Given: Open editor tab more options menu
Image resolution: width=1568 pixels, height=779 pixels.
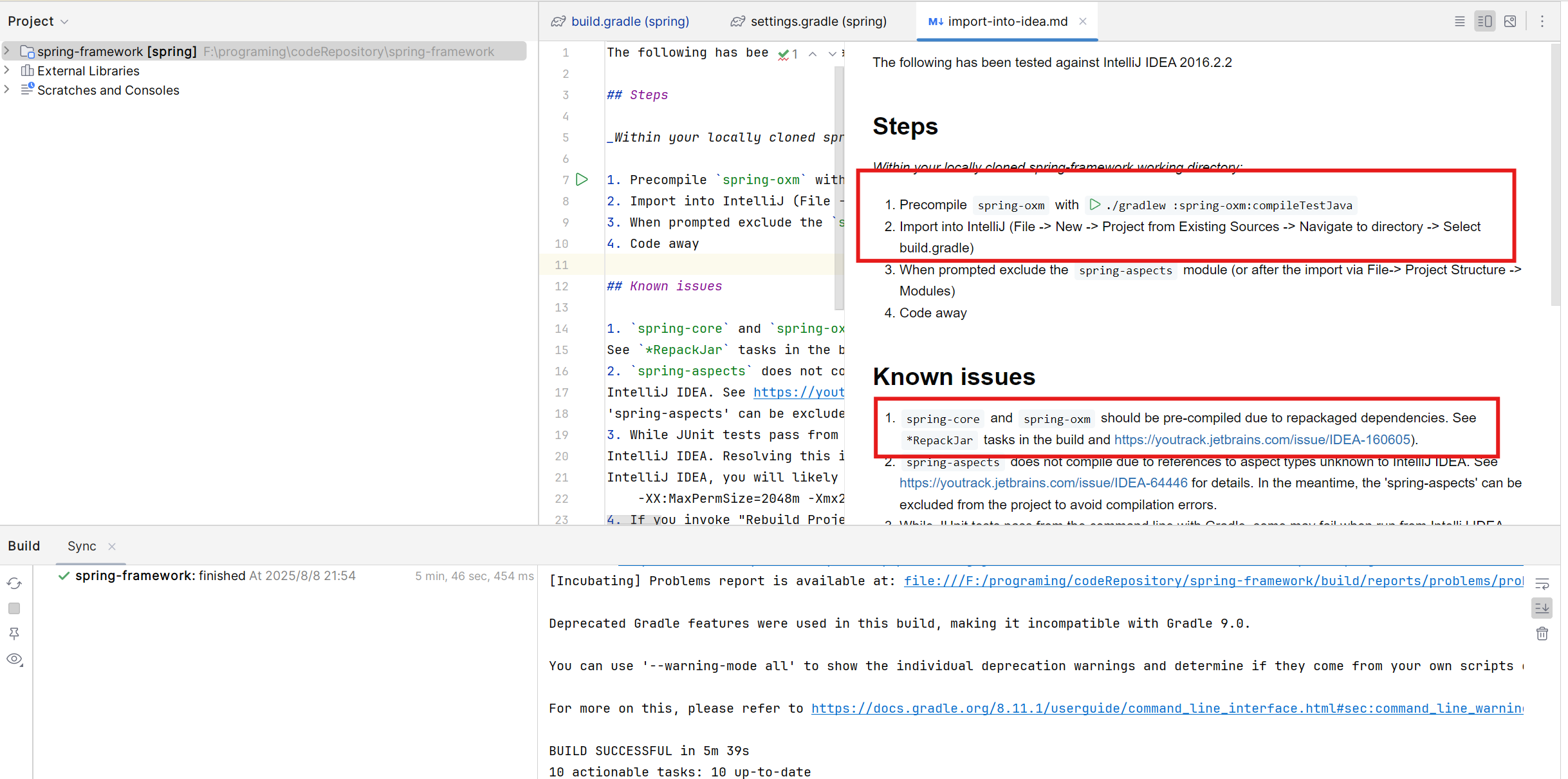Looking at the screenshot, I should click(1542, 21).
